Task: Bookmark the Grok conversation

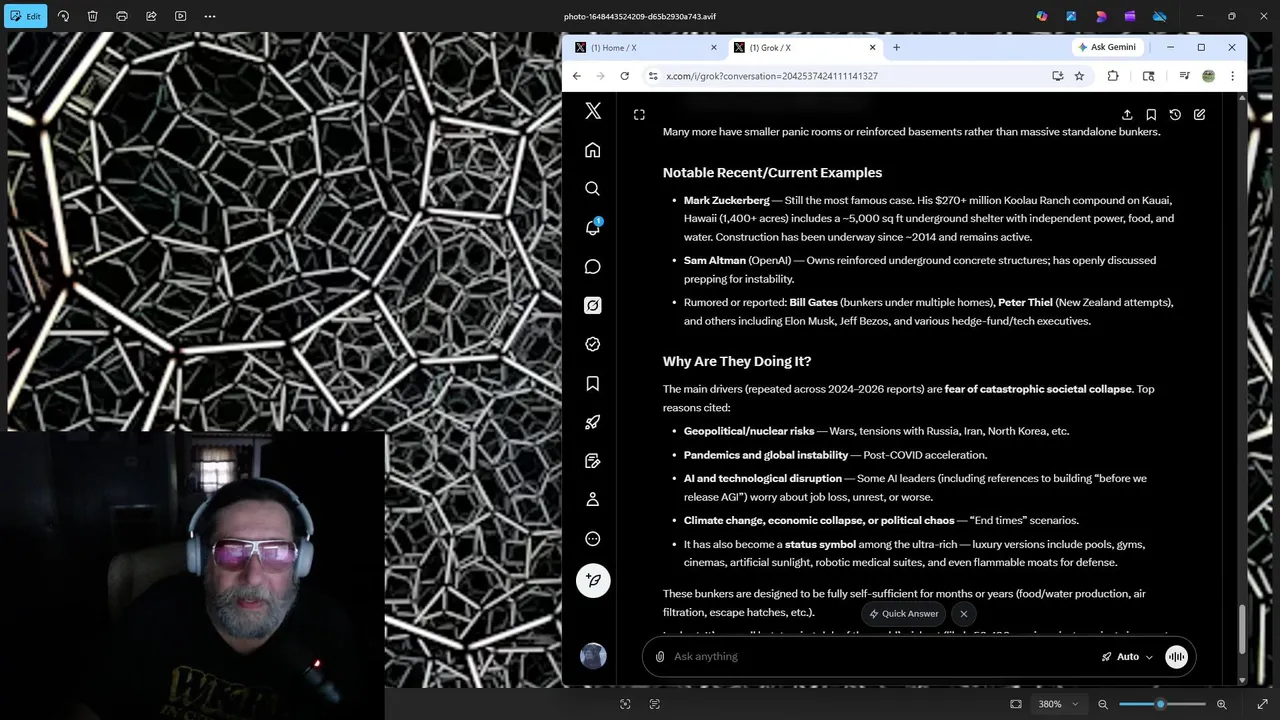Action: click(1151, 115)
